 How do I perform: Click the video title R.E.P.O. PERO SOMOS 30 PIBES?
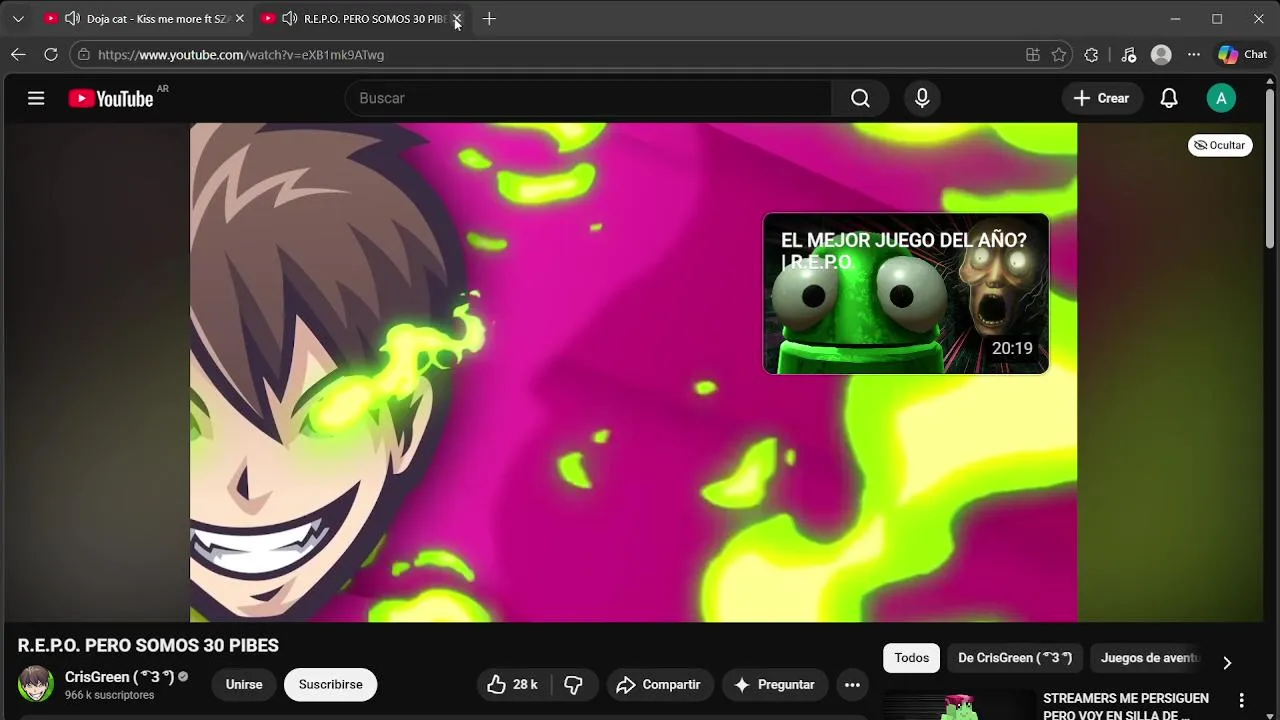(x=148, y=645)
